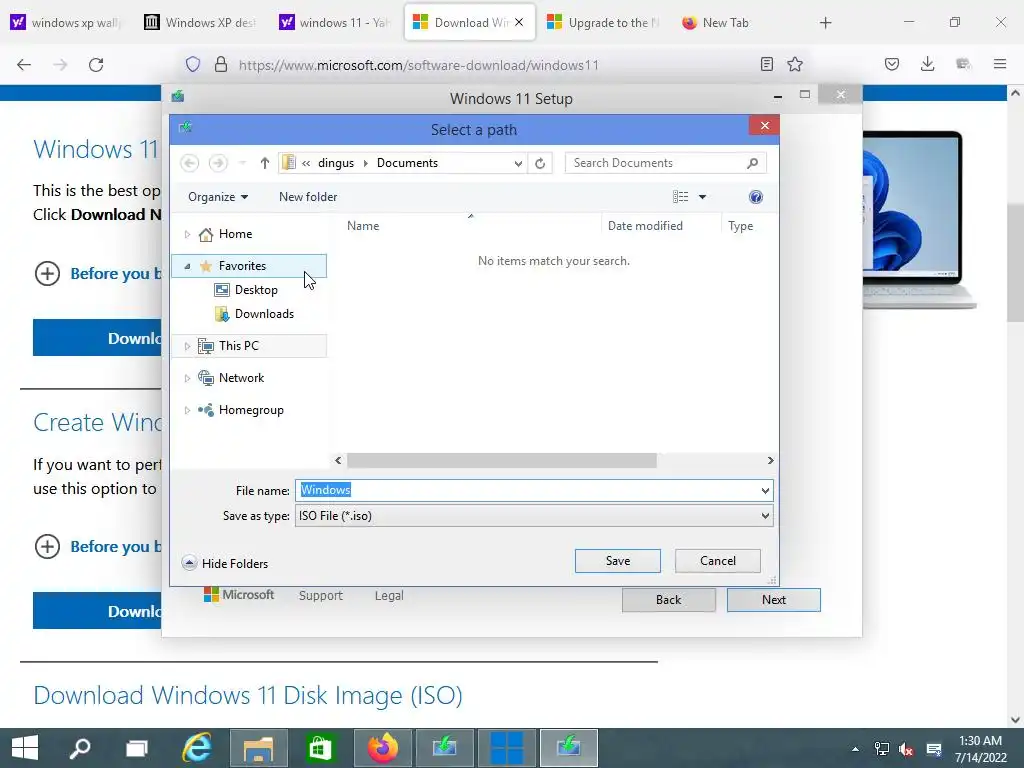Switch to 'windows 11 - Yah' tab
The image size is (1024, 768).
[336, 23]
